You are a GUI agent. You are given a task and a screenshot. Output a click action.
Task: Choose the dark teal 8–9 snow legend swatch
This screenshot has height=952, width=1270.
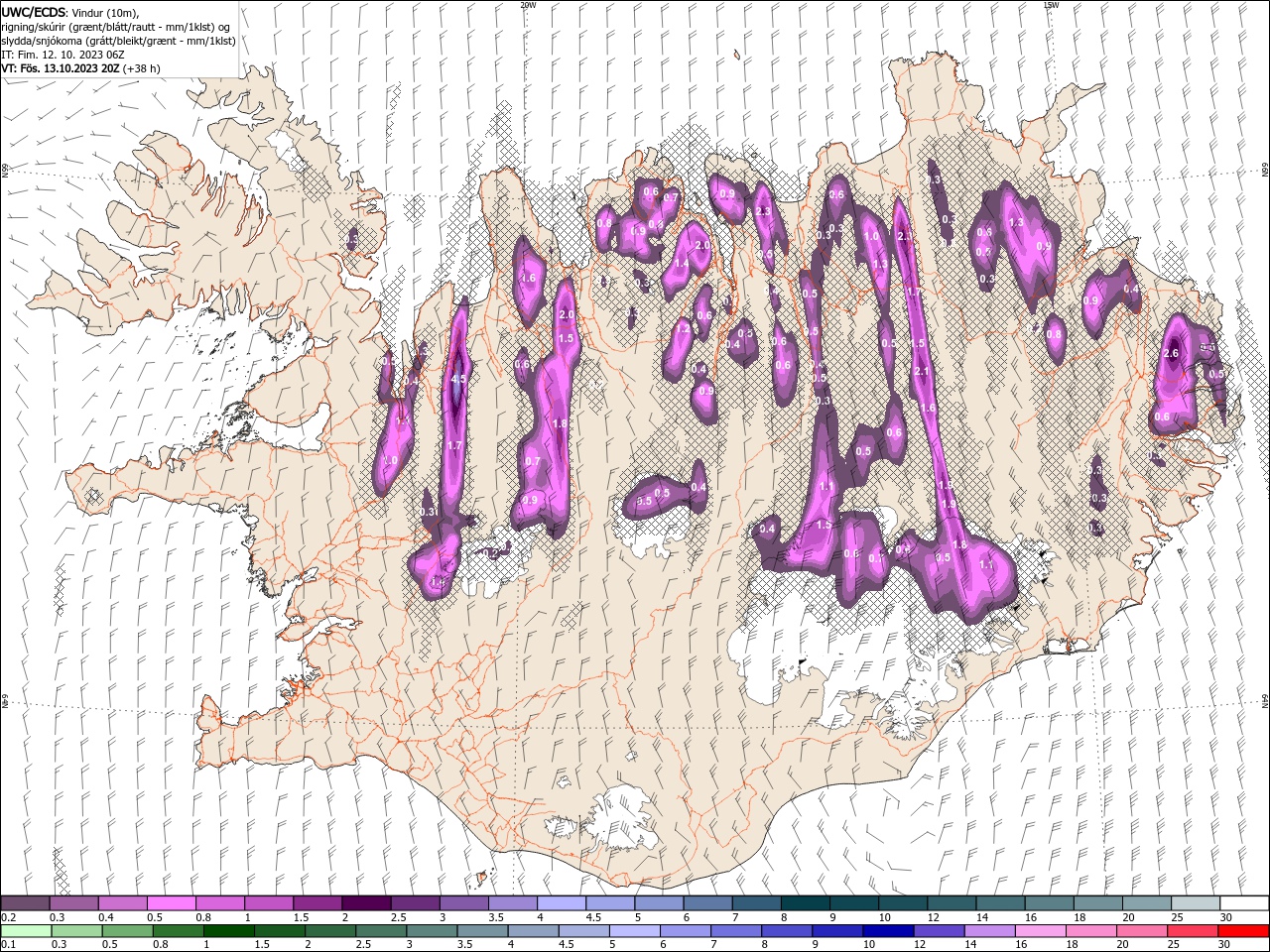804,903
